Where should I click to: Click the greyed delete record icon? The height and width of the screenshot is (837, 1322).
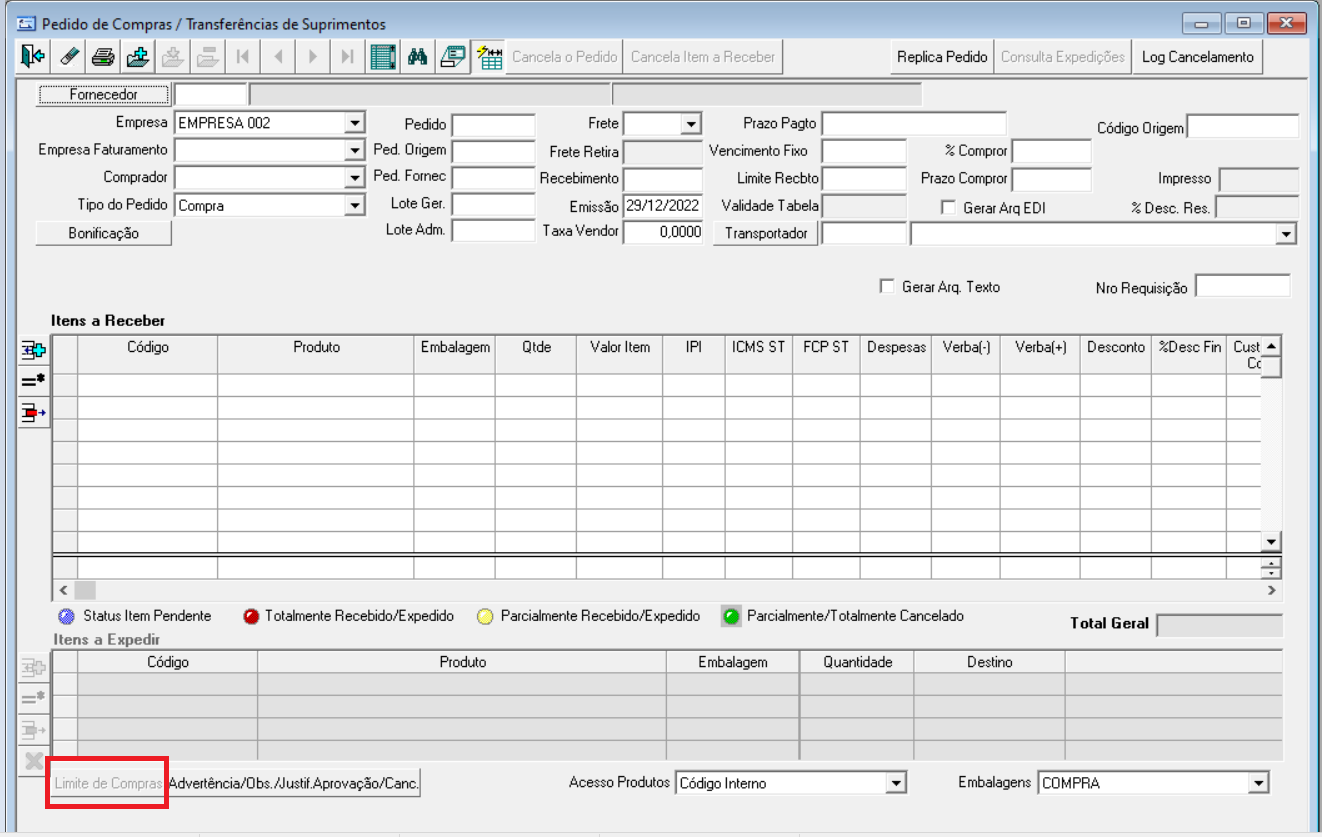[x=208, y=56]
